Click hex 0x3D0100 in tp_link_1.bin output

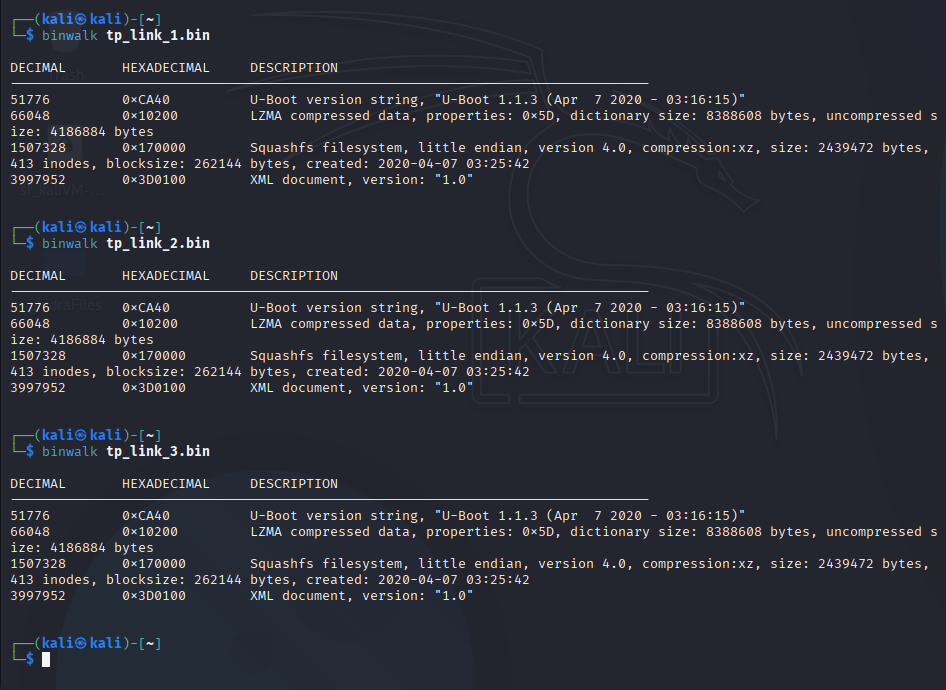tap(154, 180)
